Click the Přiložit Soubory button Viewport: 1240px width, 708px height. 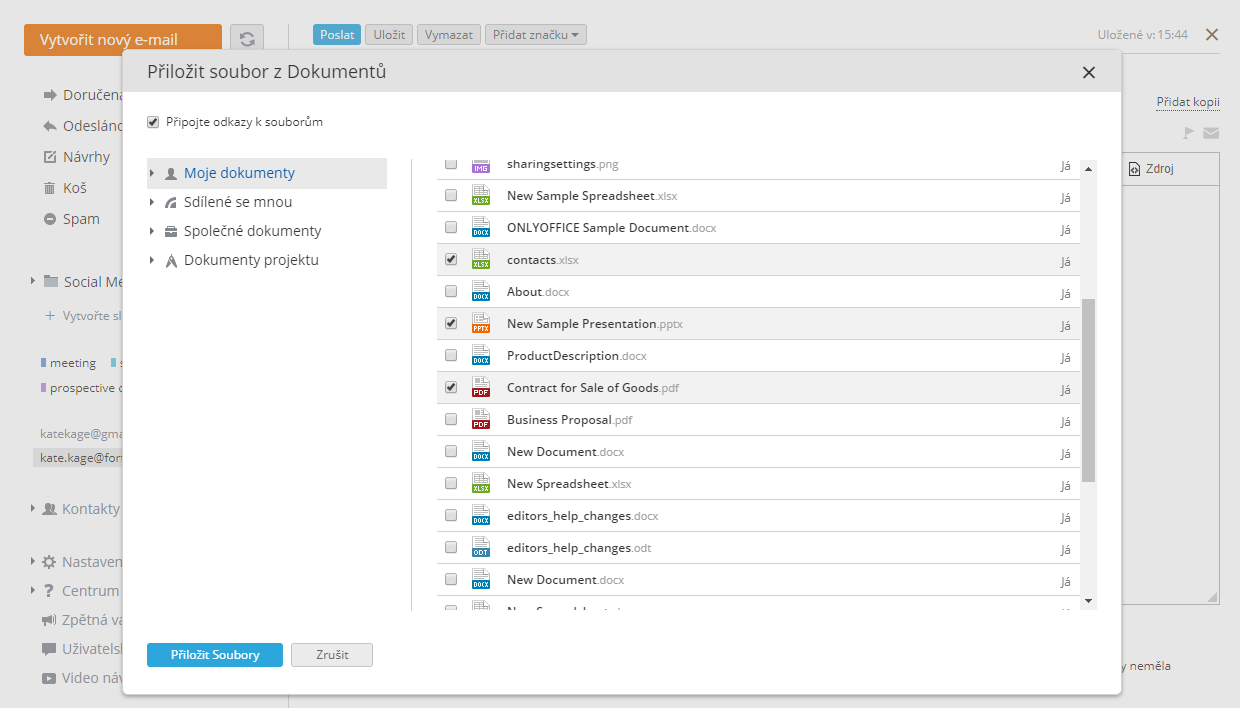215,655
